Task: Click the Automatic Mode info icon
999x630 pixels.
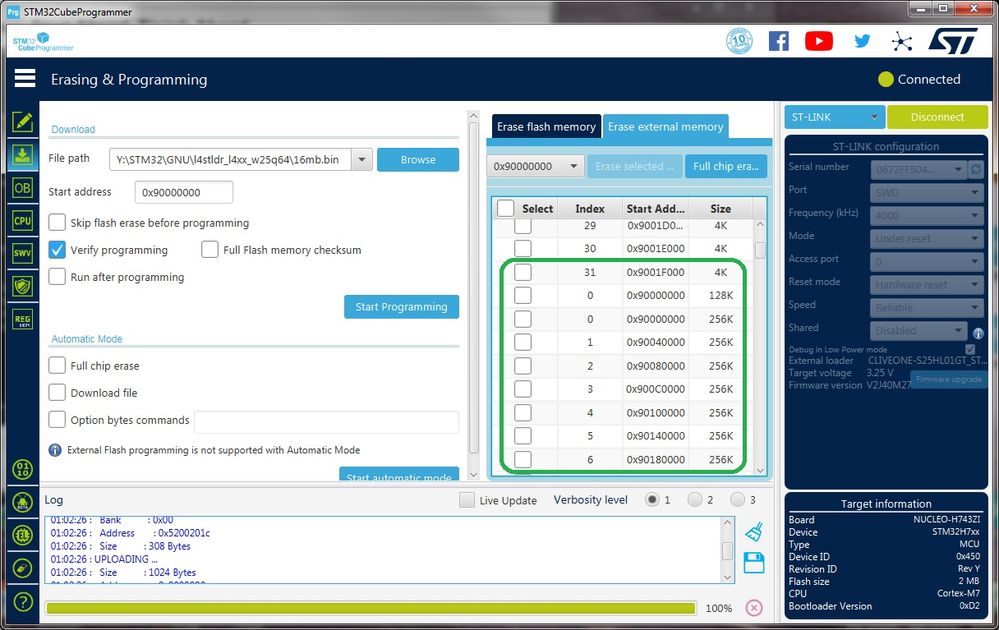Action: click(x=55, y=450)
